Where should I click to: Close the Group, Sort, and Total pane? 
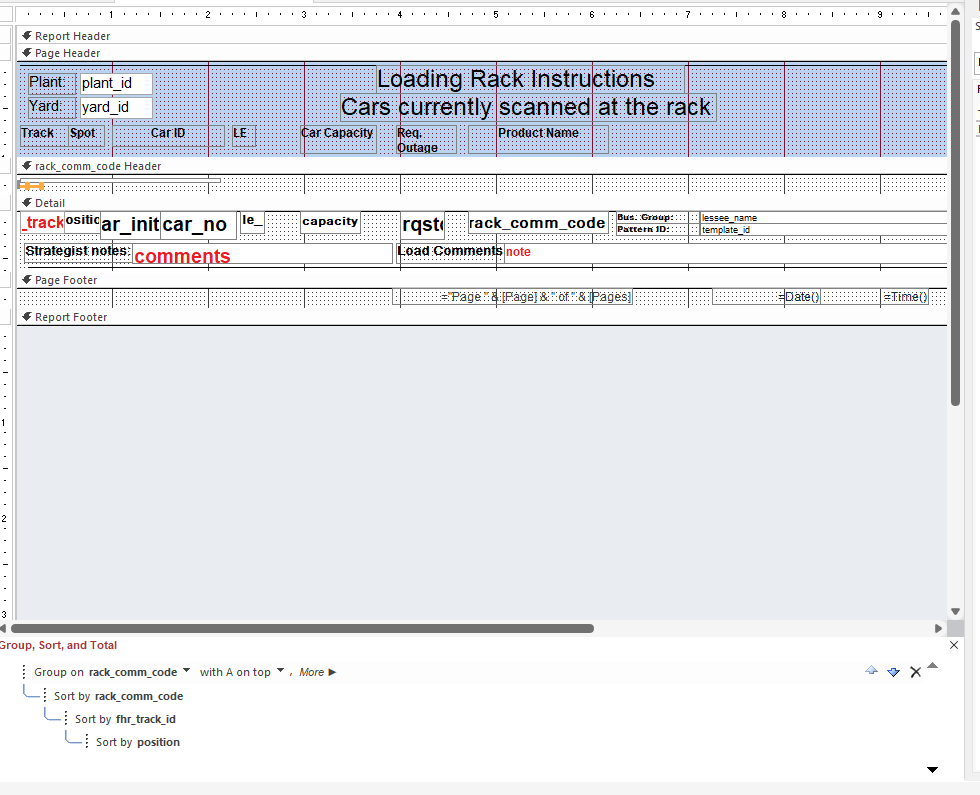click(x=954, y=645)
